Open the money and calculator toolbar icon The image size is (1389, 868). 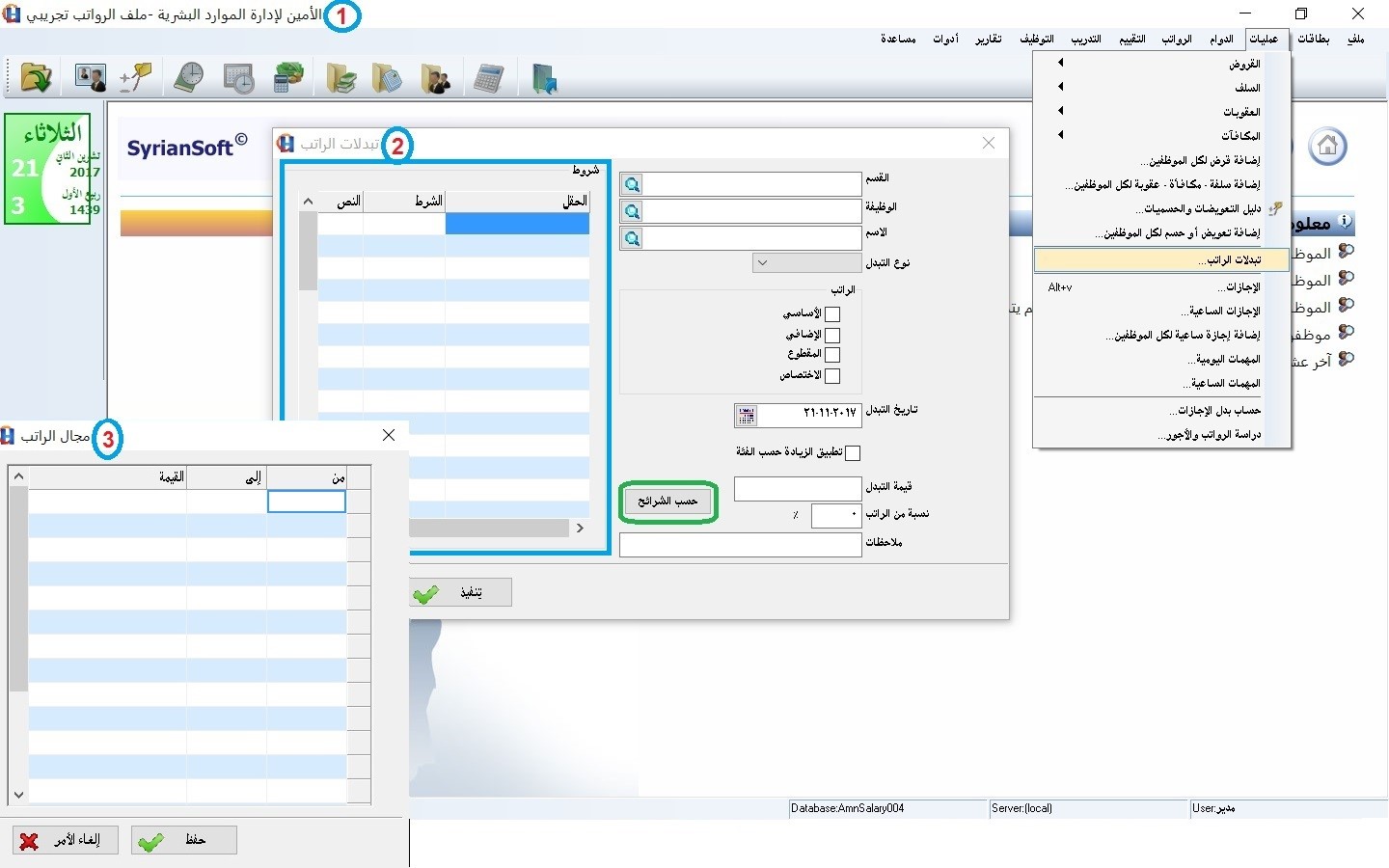click(x=288, y=78)
